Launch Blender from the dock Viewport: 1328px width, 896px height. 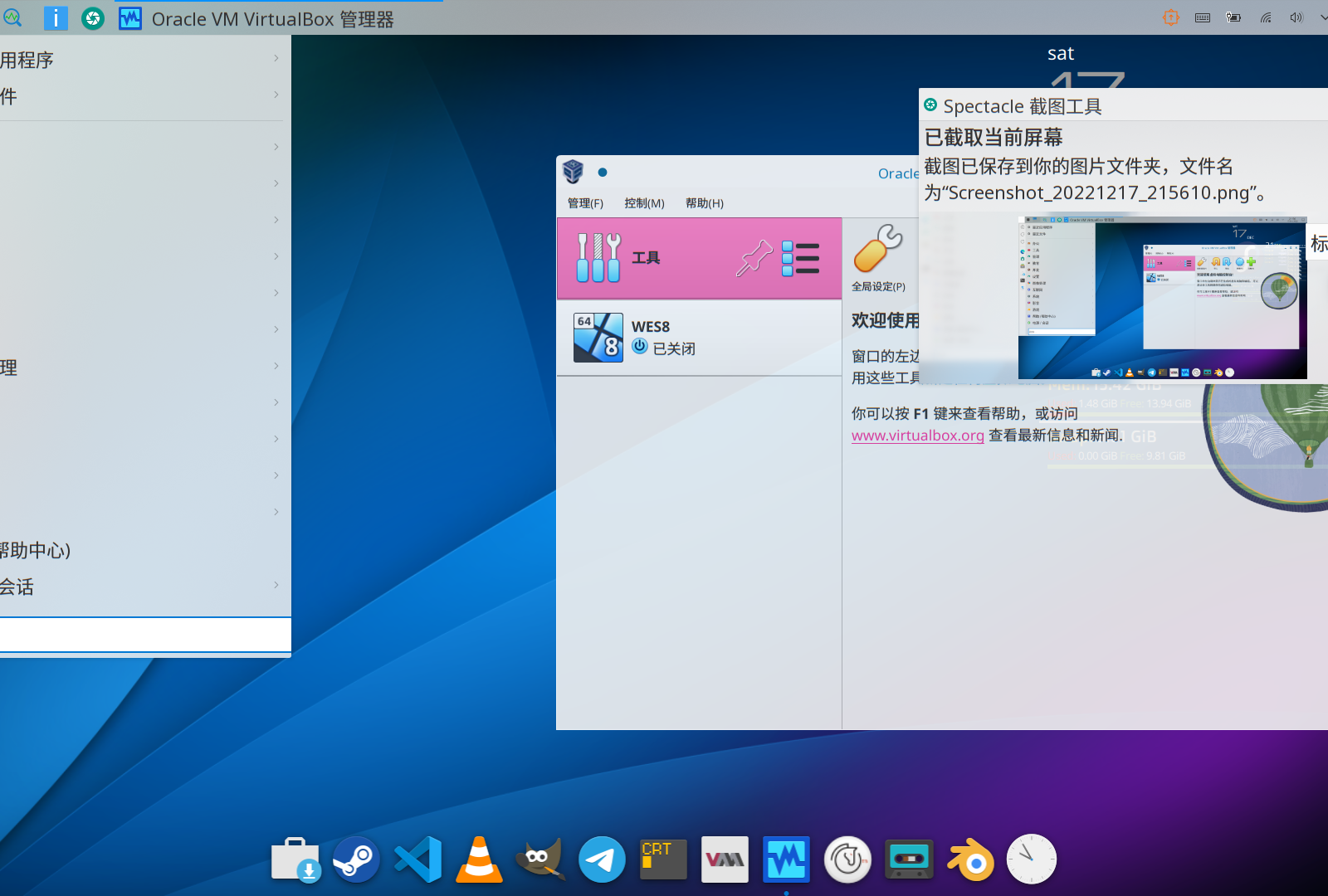970,859
